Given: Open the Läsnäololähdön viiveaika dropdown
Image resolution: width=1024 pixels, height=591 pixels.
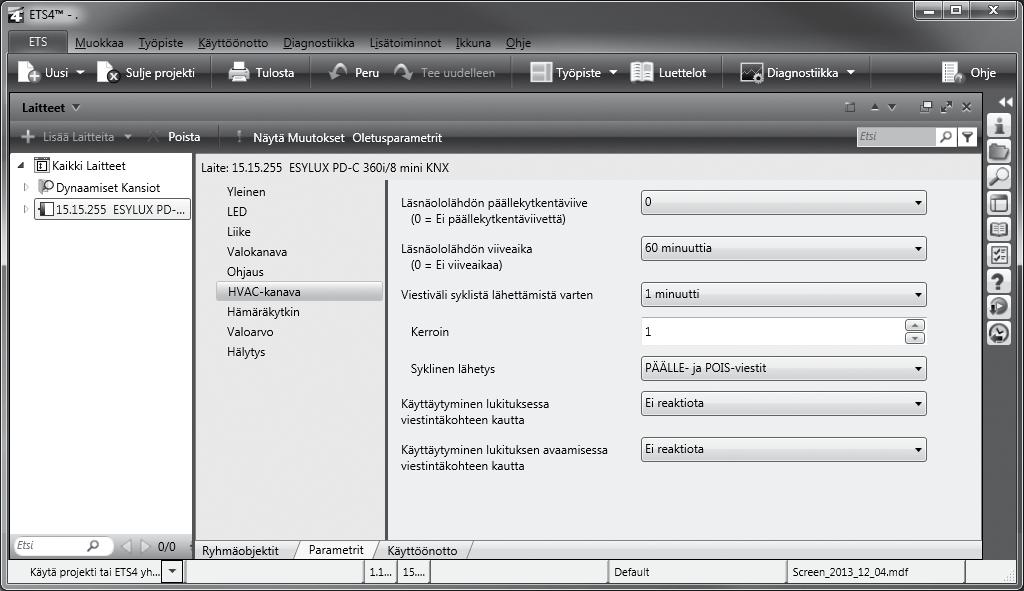Looking at the screenshot, I should click(784, 248).
